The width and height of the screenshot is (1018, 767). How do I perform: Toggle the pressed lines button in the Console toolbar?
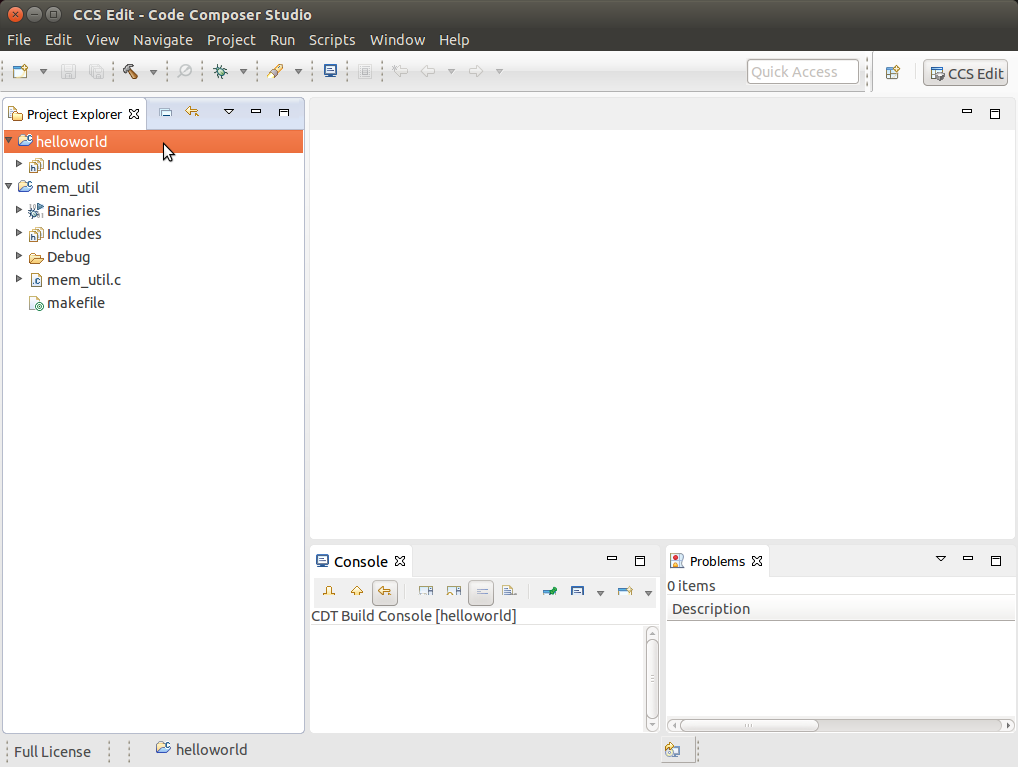point(481,591)
